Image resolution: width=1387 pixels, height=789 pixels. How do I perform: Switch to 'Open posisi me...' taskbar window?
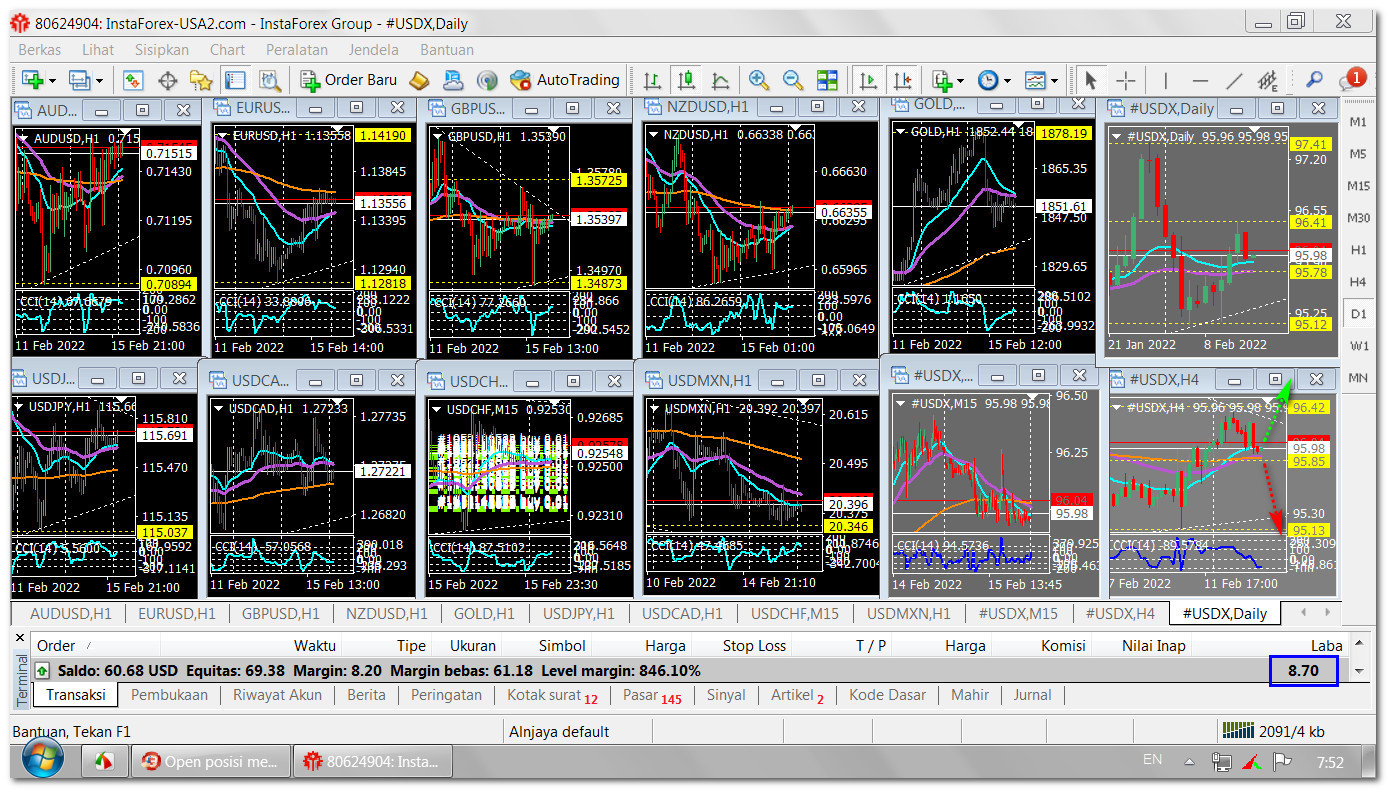coord(210,762)
